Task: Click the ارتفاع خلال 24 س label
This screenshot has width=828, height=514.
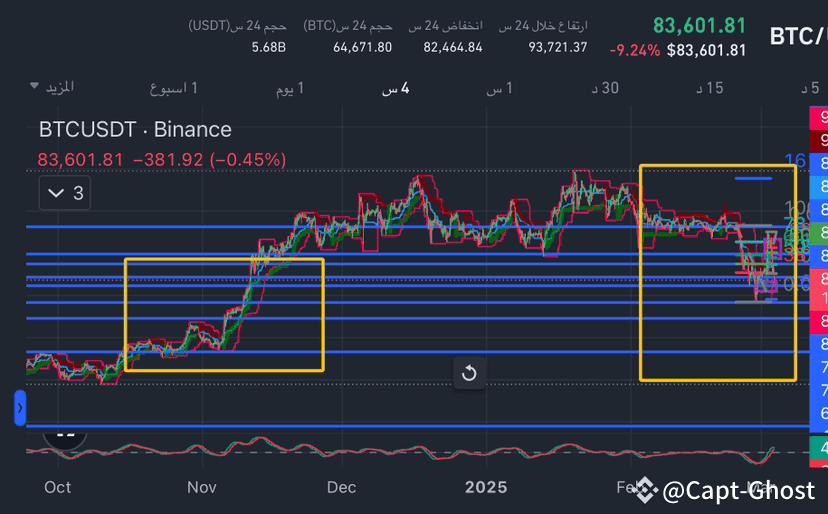Action: click(543, 25)
